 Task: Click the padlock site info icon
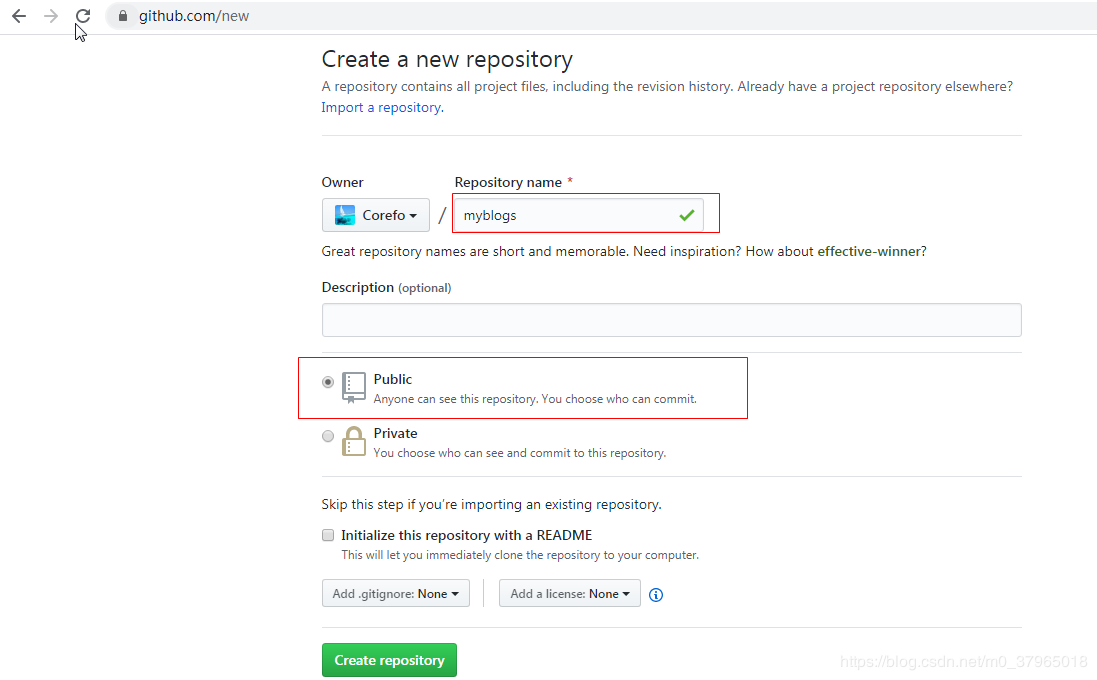(123, 16)
